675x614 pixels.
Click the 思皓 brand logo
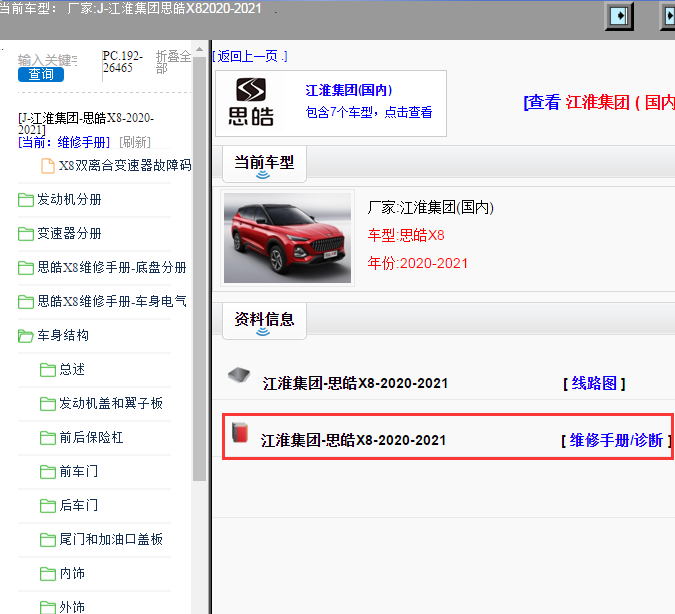(251, 102)
